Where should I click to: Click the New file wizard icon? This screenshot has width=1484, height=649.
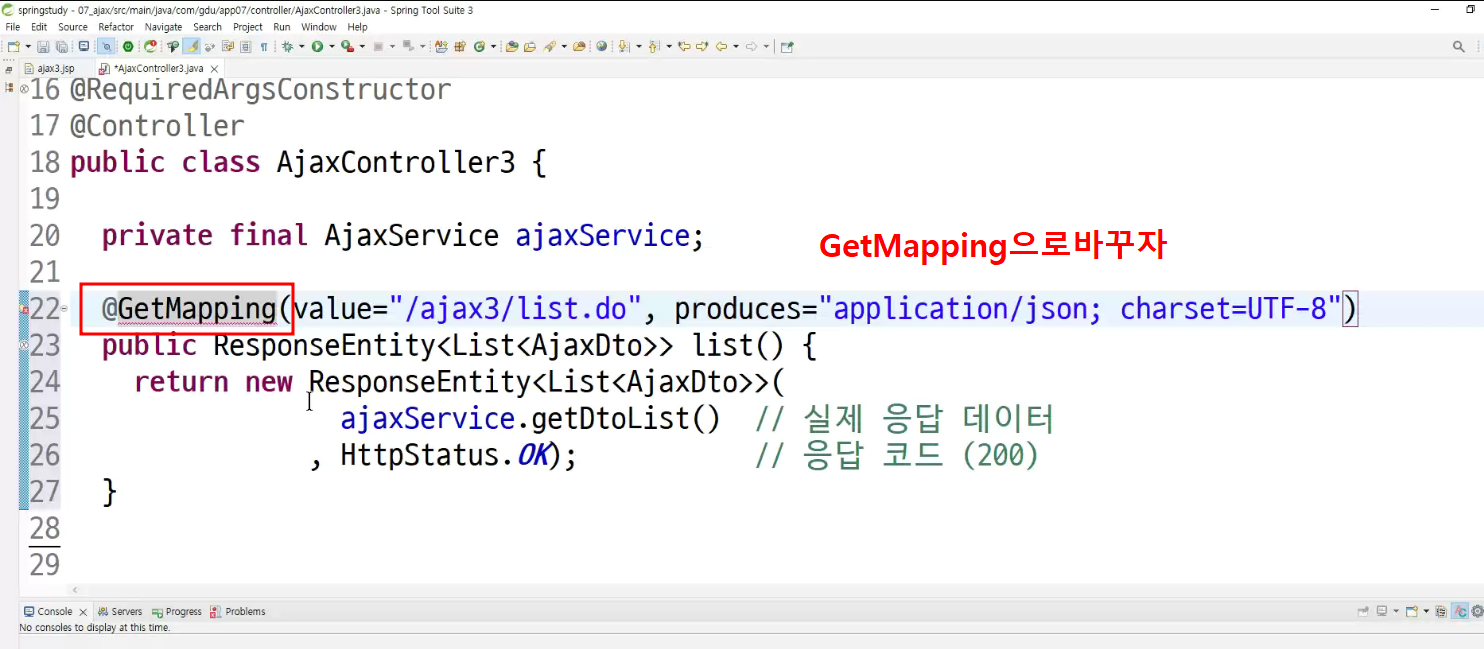[13, 46]
